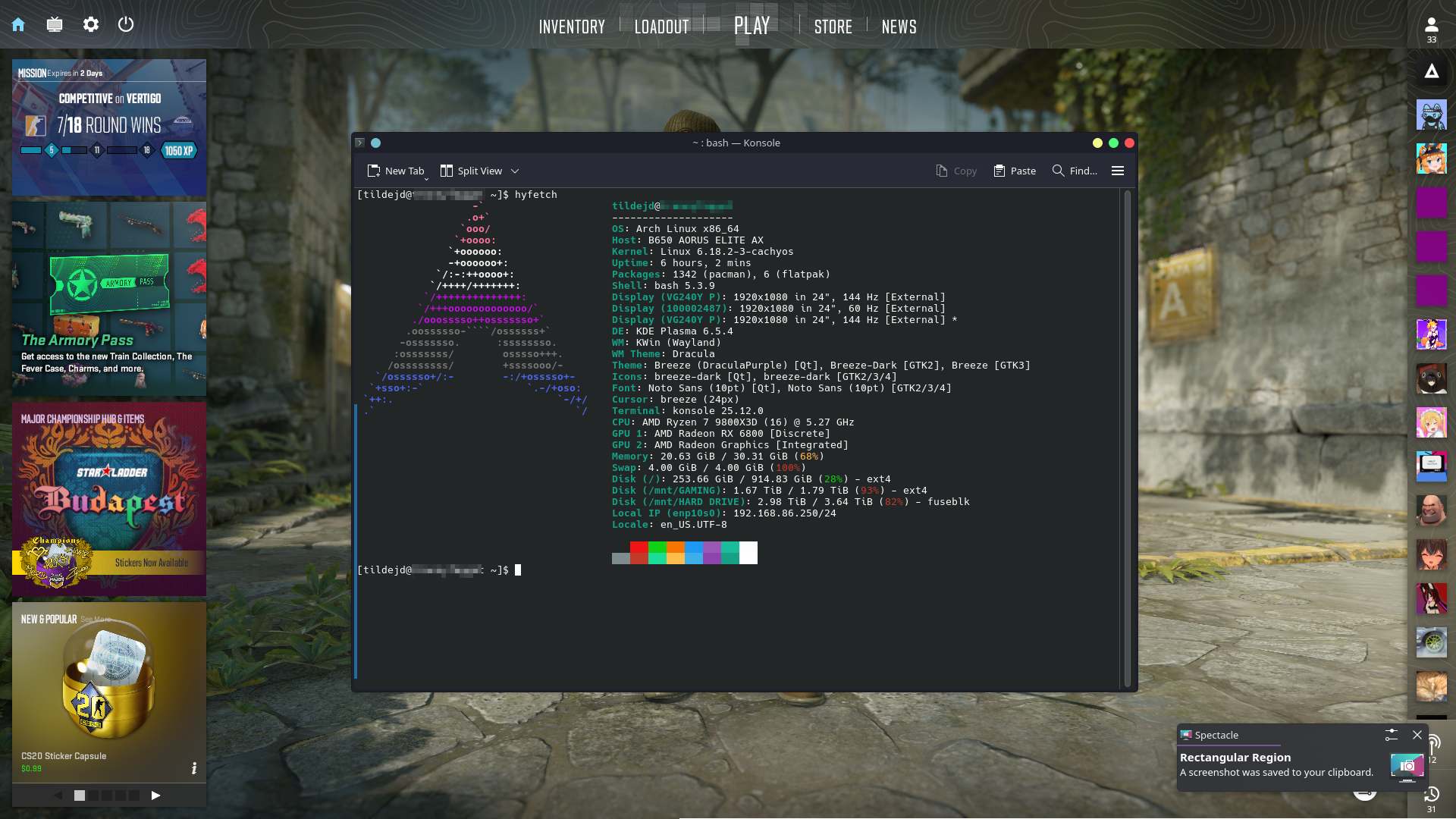Expand the New Tab dropdown arrow
Screen dimensions: 1456x819
427,178
